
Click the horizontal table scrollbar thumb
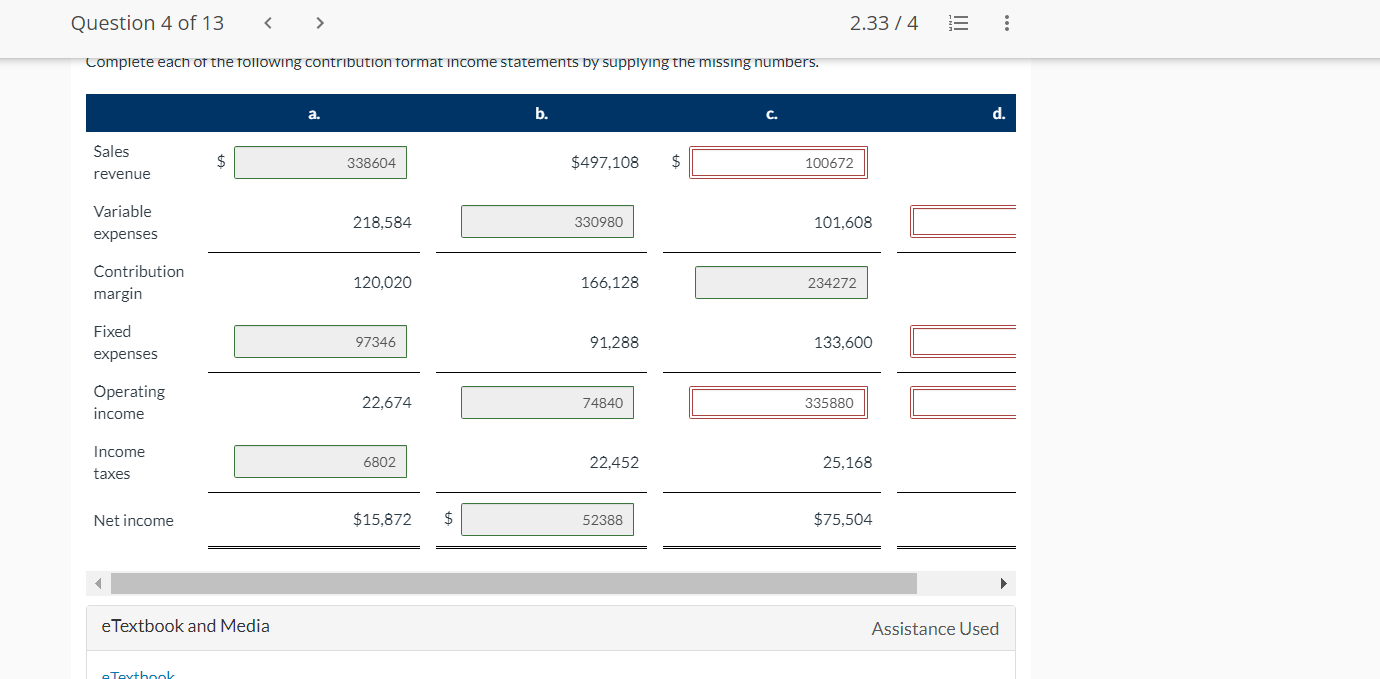[x=514, y=583]
